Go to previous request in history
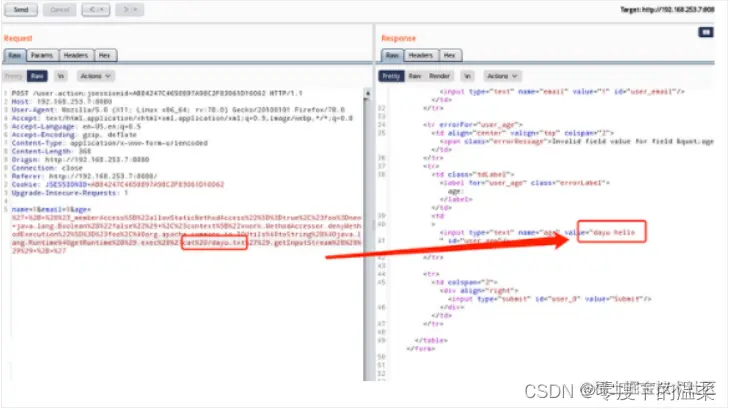Screen dimensions: 730x410 tap(96, 10)
